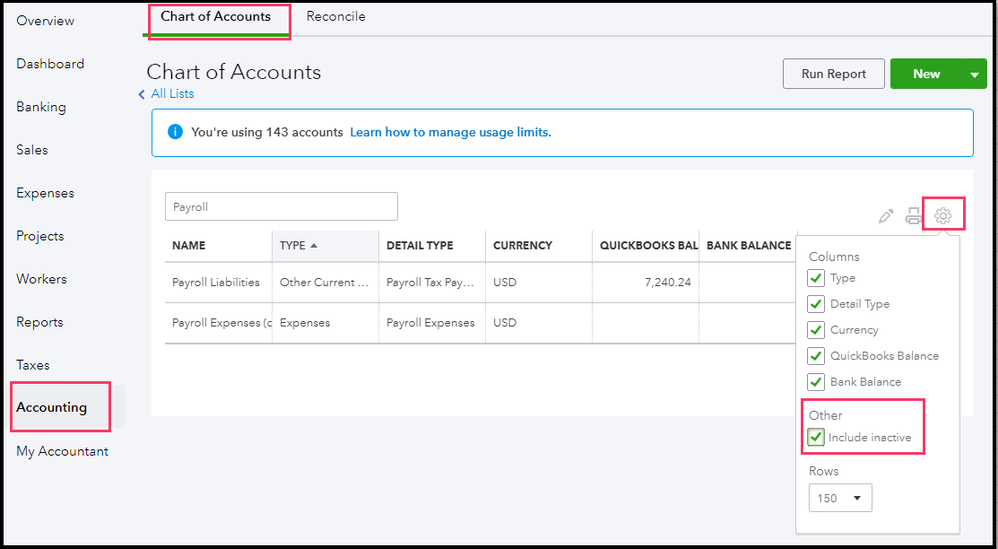Sort by the TYPE column header
The image size is (998, 549).
(x=325, y=246)
